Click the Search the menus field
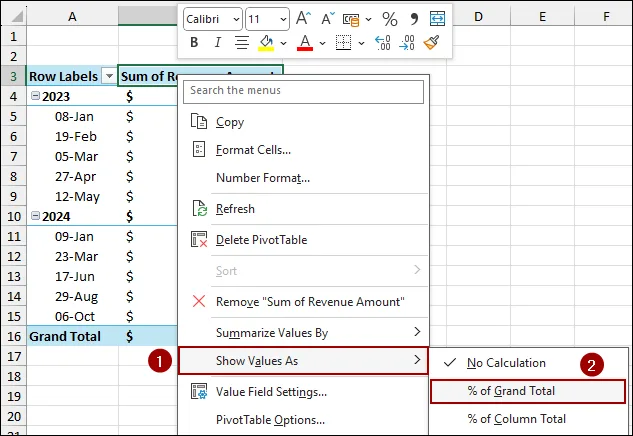 click(x=303, y=92)
